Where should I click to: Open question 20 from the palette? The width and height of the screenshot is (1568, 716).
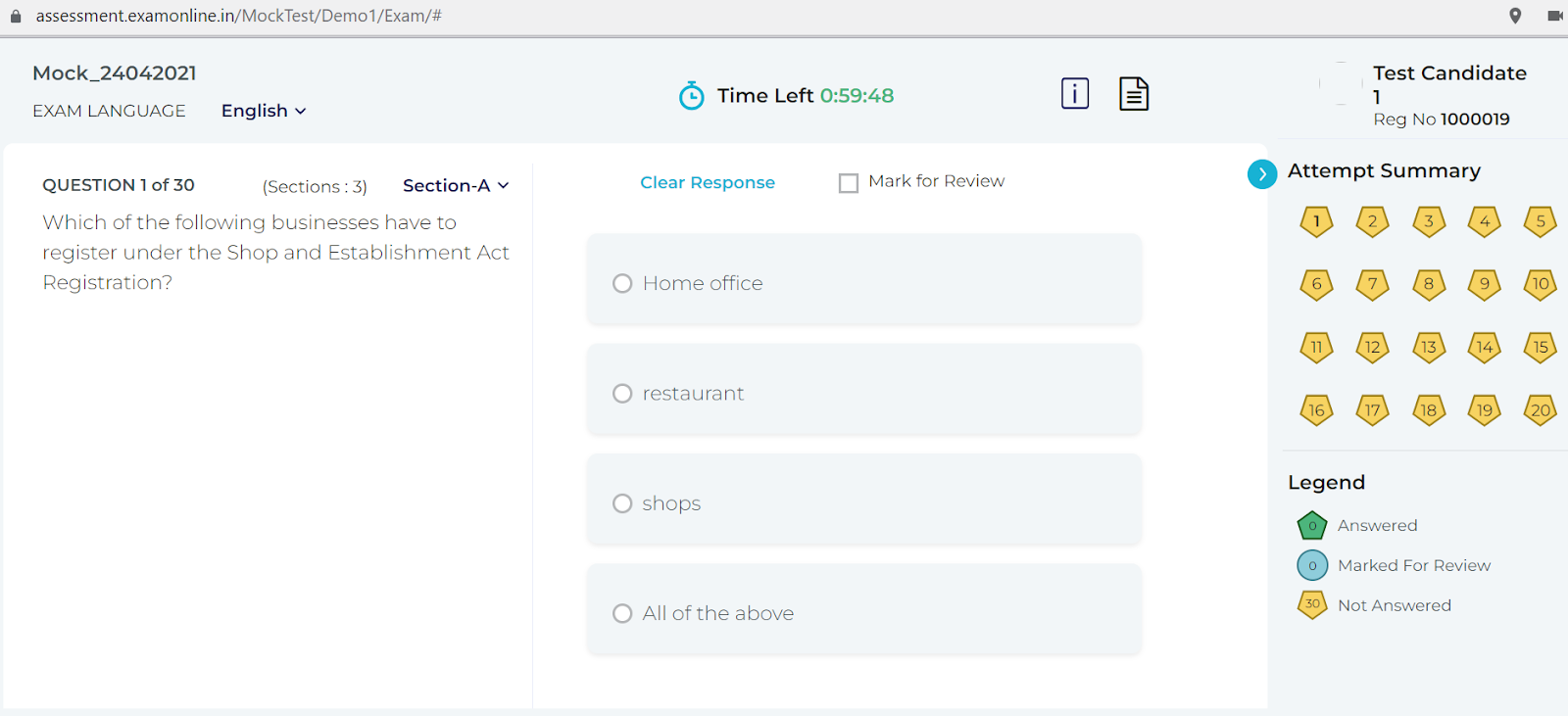pyautogui.click(x=1541, y=410)
